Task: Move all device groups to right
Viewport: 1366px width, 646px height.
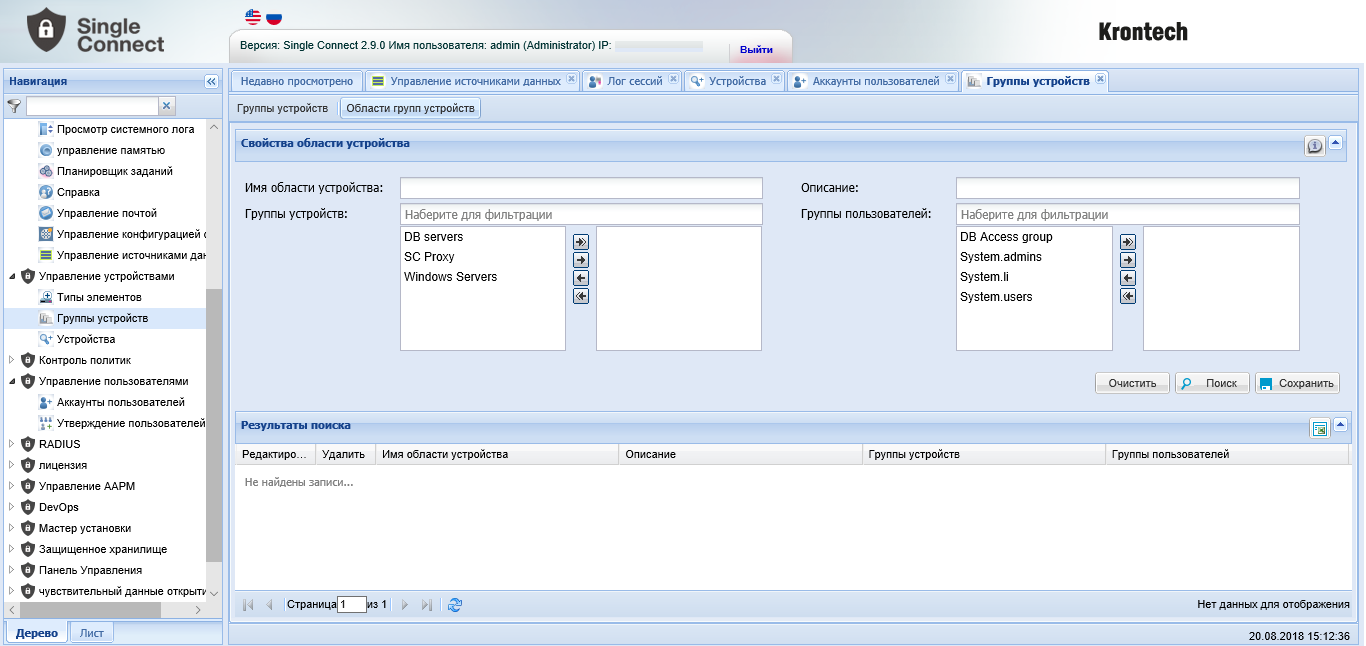Action: coord(581,242)
